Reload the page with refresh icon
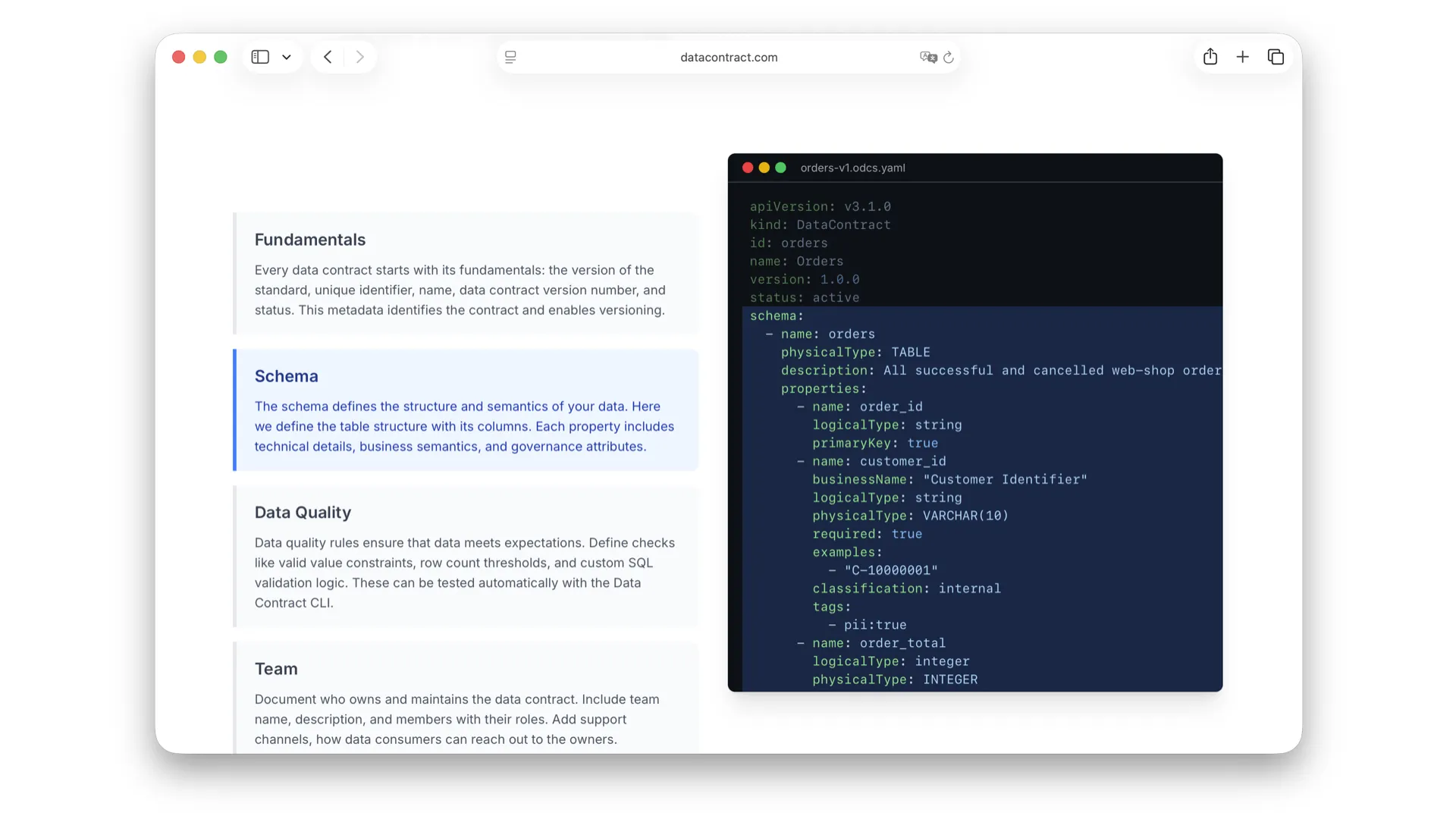The width and height of the screenshot is (1456, 819). 949,57
